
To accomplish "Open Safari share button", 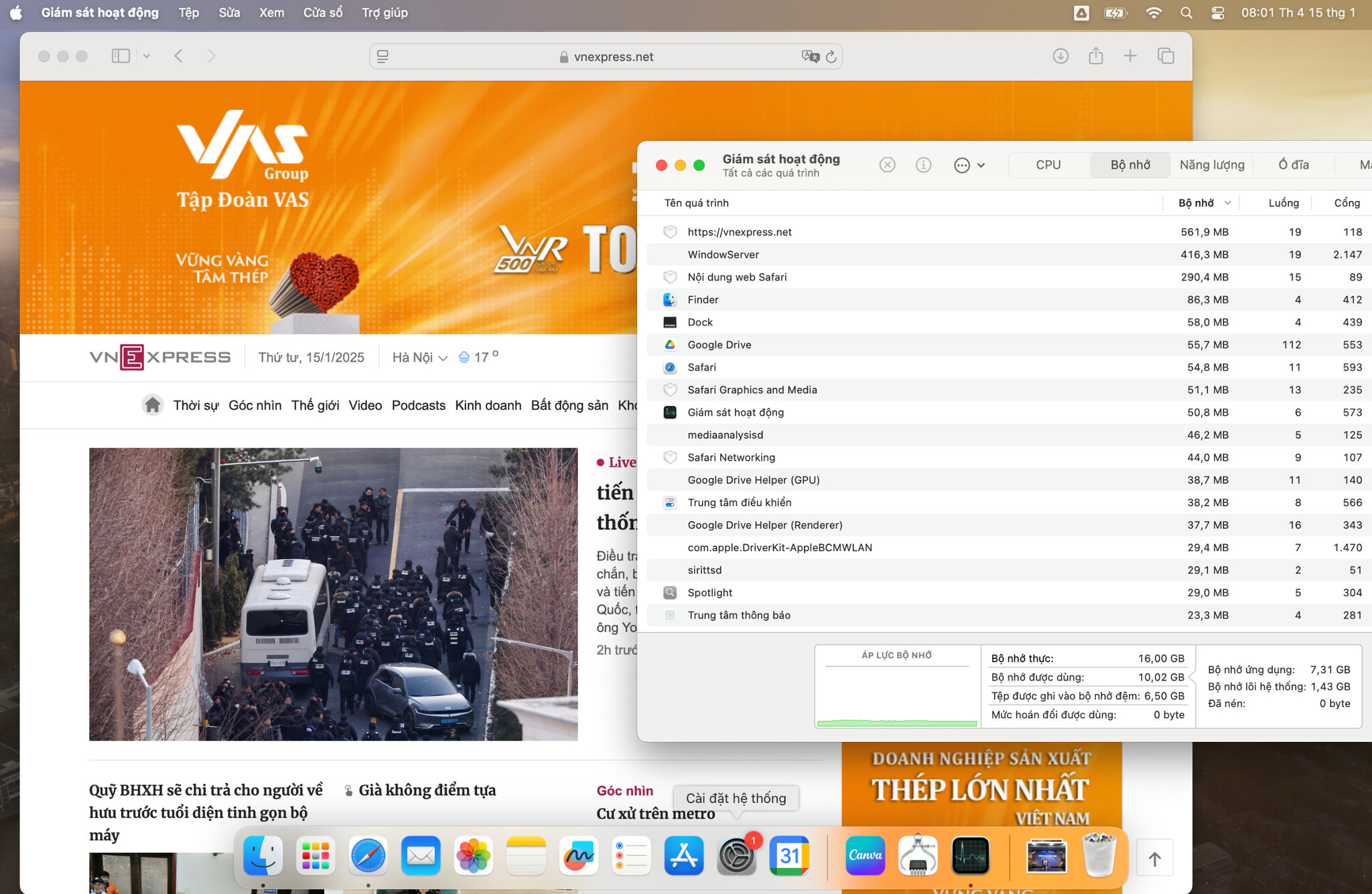I will tap(1096, 56).
